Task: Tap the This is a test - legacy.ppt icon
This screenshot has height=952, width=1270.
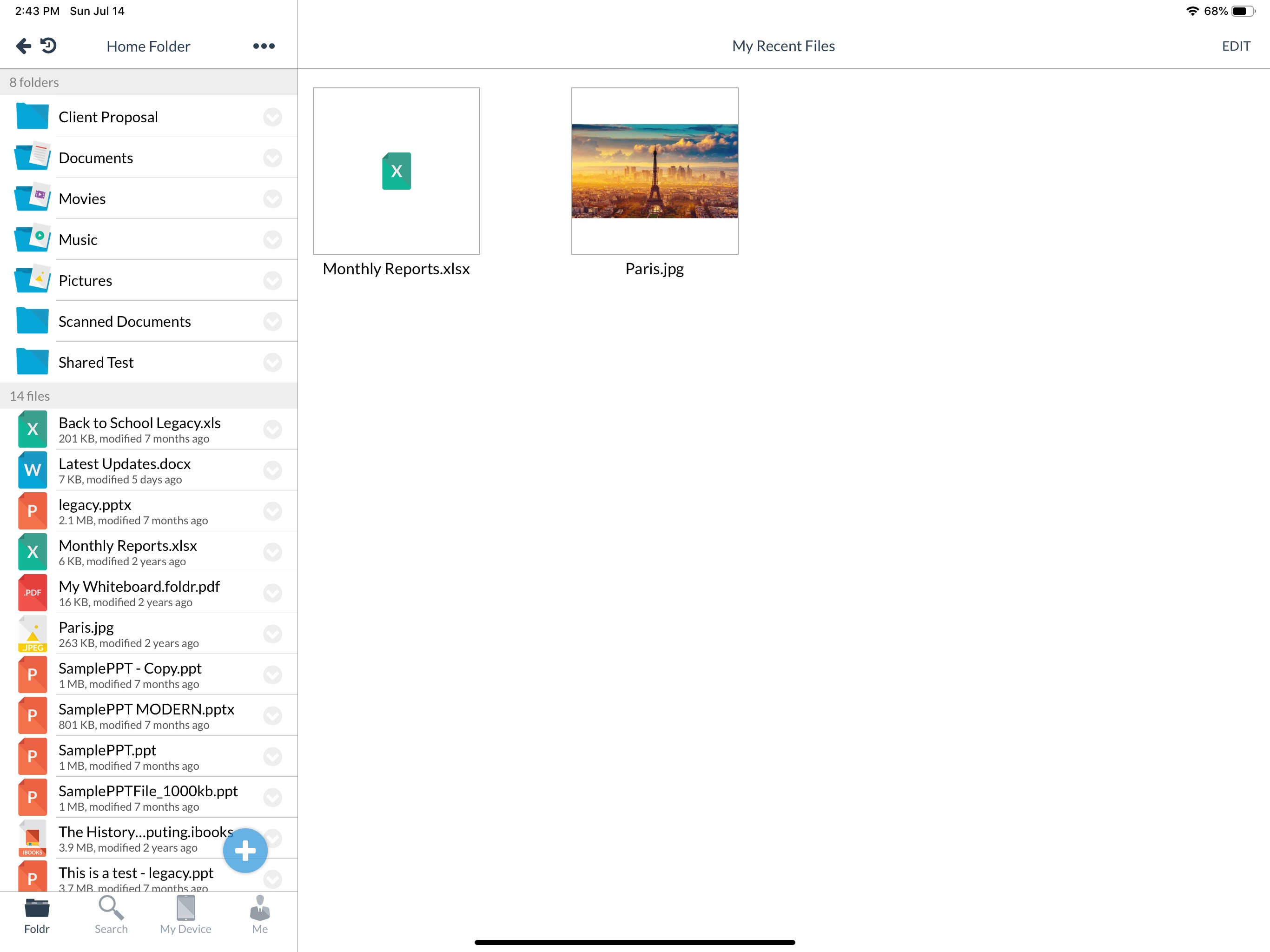Action: tap(33, 876)
